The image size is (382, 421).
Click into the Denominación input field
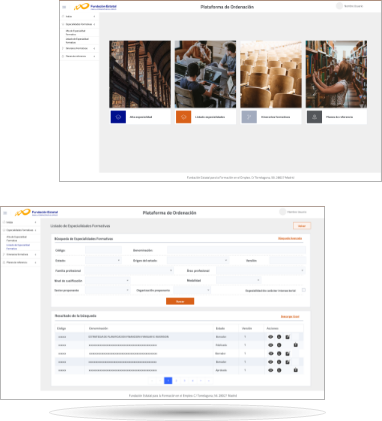pos(236,250)
